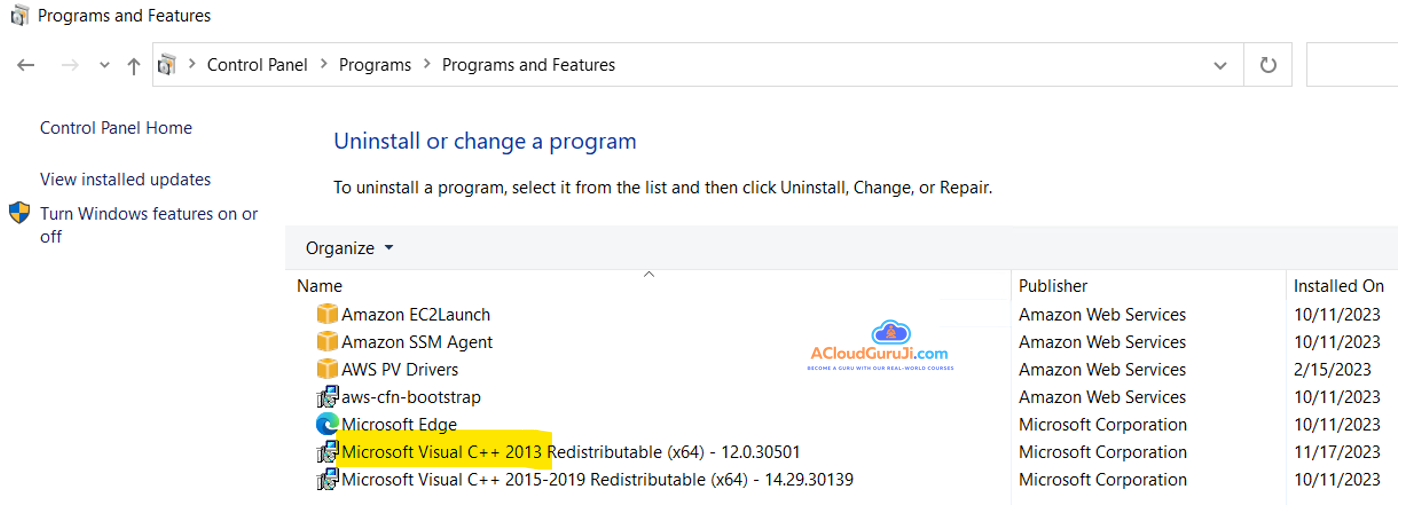Open the recent locations chevron
The width and height of the screenshot is (1420, 507).
coord(104,65)
